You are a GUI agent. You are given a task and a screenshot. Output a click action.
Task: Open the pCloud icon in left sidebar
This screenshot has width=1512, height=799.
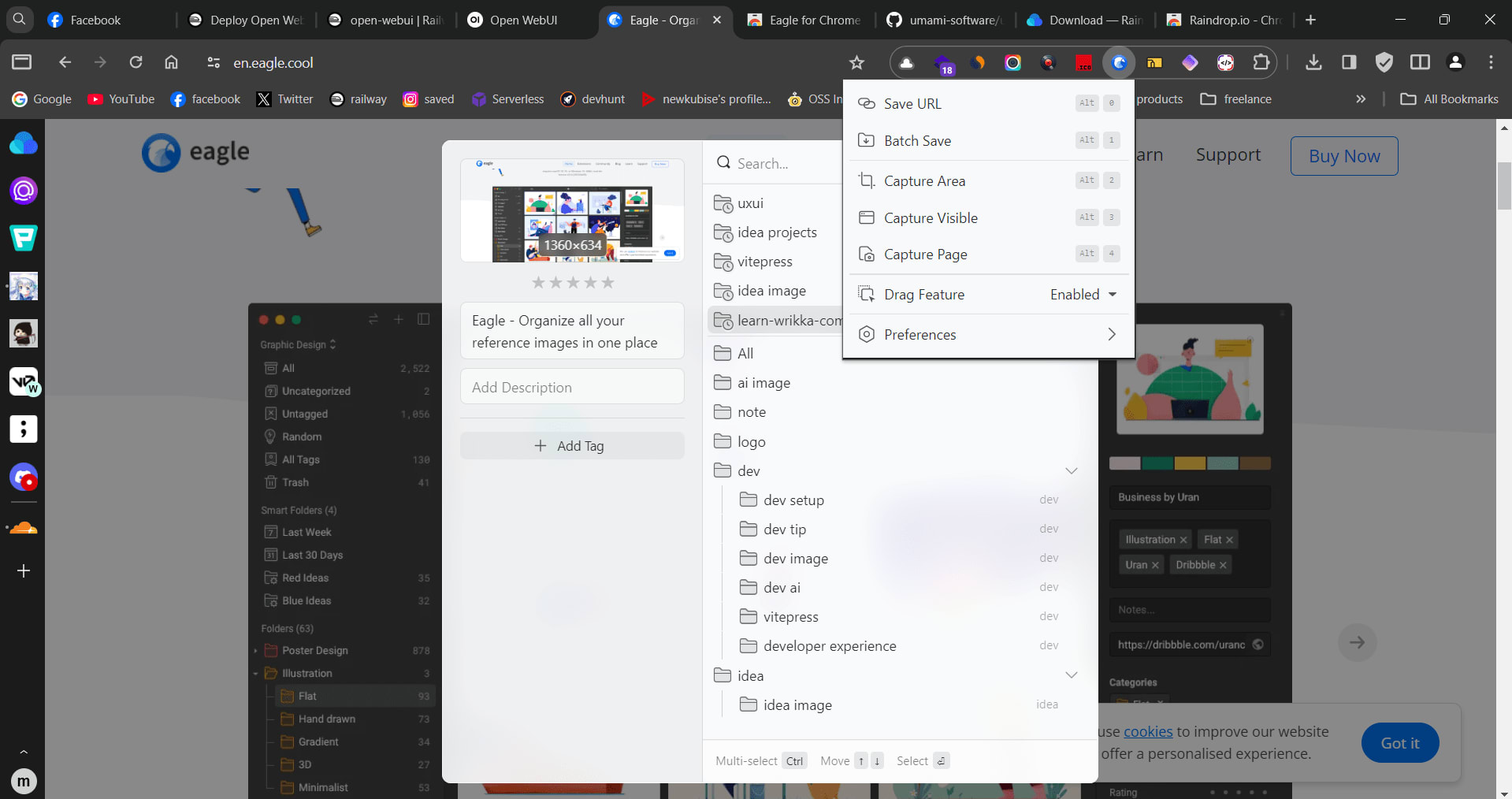(x=24, y=143)
